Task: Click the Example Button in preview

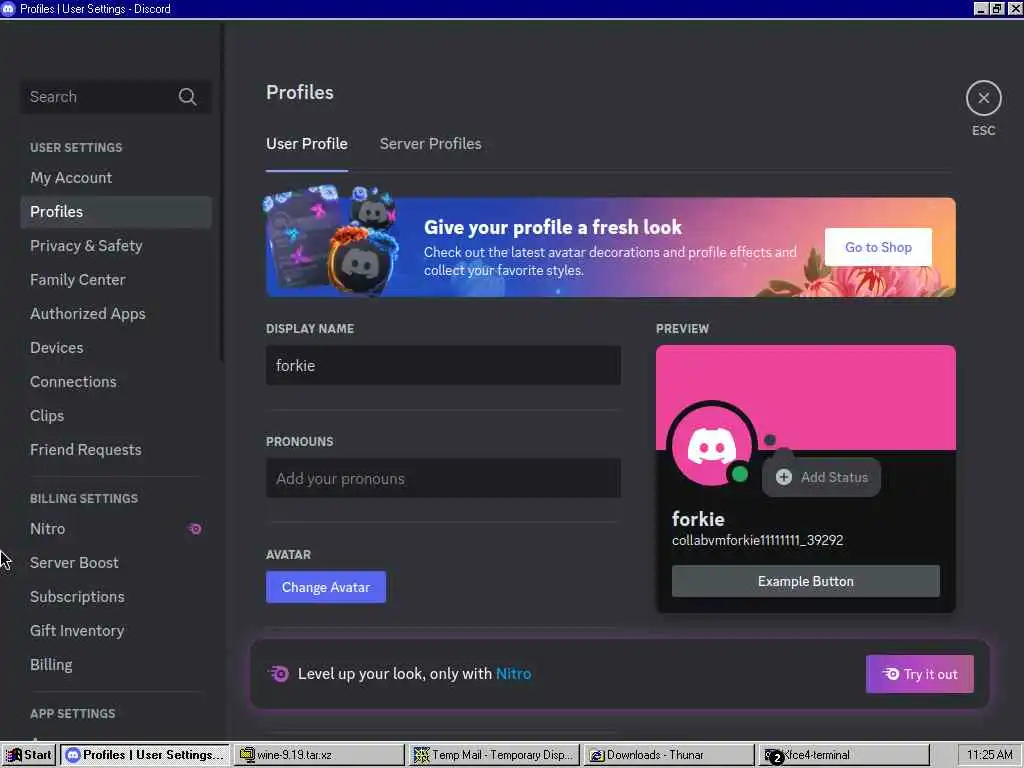Action: 805,581
